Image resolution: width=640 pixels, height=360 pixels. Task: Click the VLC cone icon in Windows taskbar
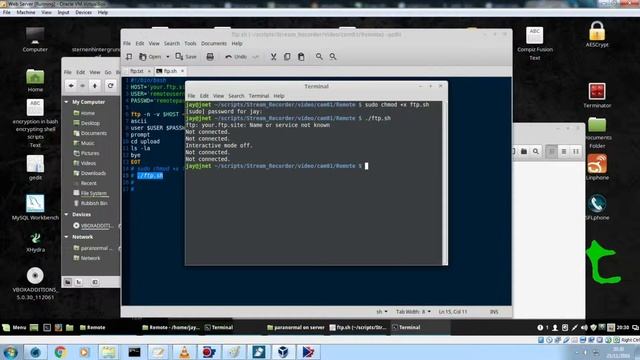coord(184,352)
